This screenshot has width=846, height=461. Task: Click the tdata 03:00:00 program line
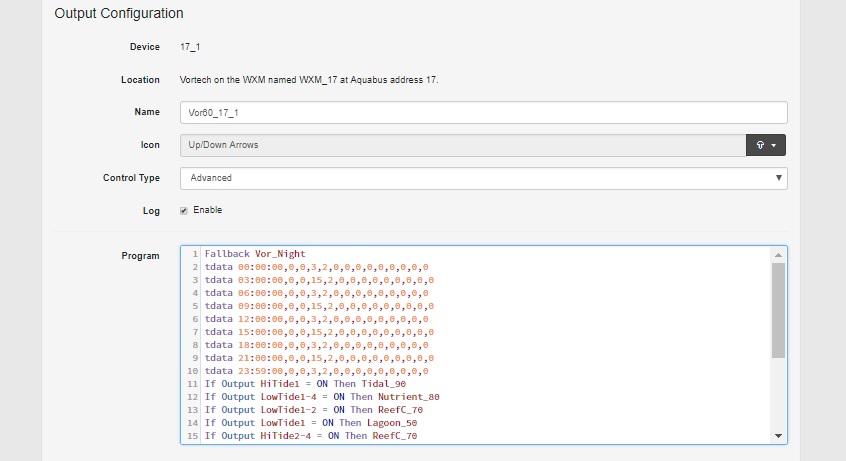click(319, 280)
